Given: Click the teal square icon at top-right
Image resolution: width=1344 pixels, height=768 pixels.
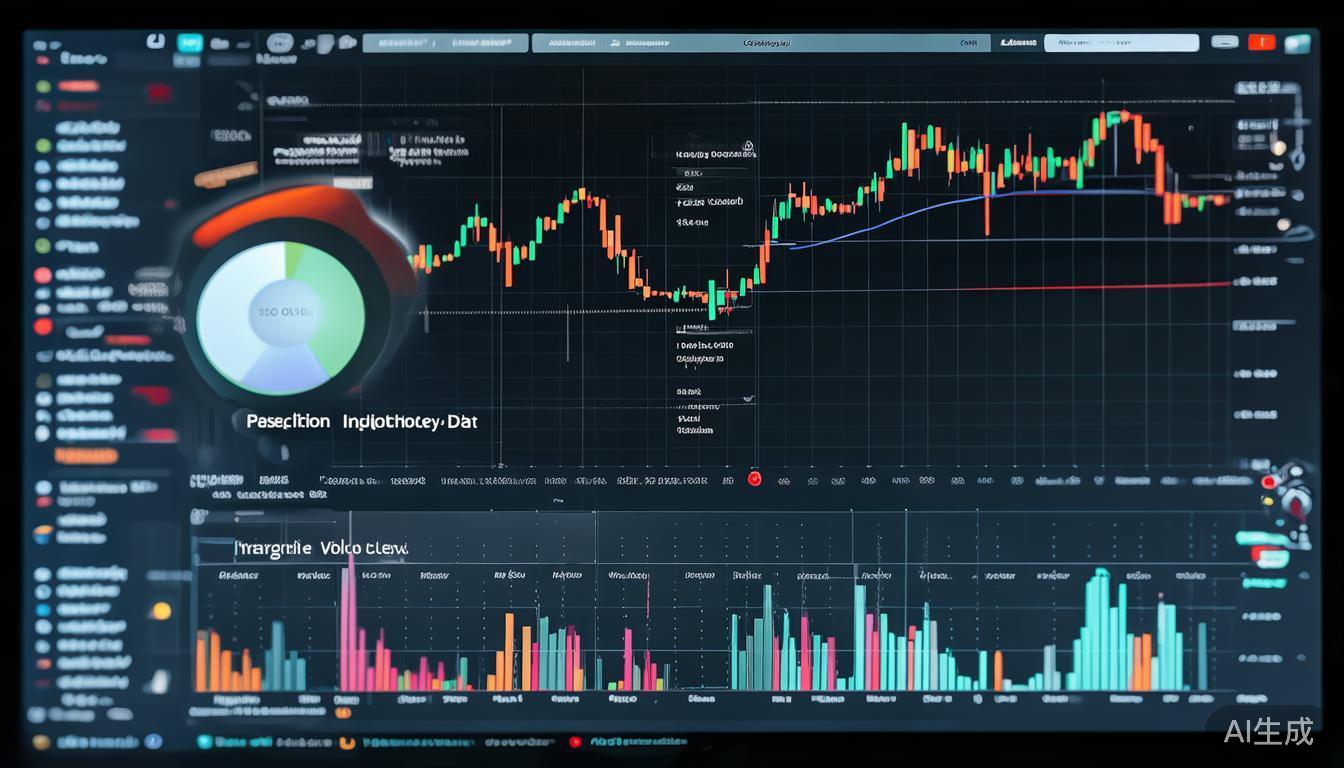Looking at the screenshot, I should coord(1297,43).
